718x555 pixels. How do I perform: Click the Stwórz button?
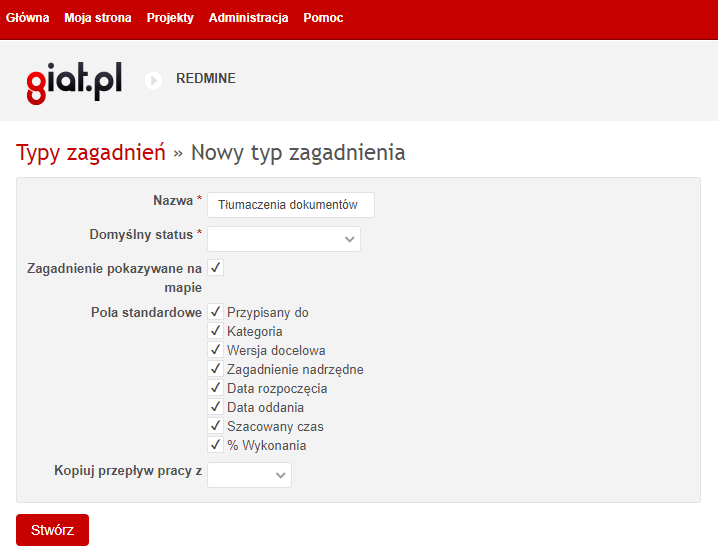click(52, 530)
